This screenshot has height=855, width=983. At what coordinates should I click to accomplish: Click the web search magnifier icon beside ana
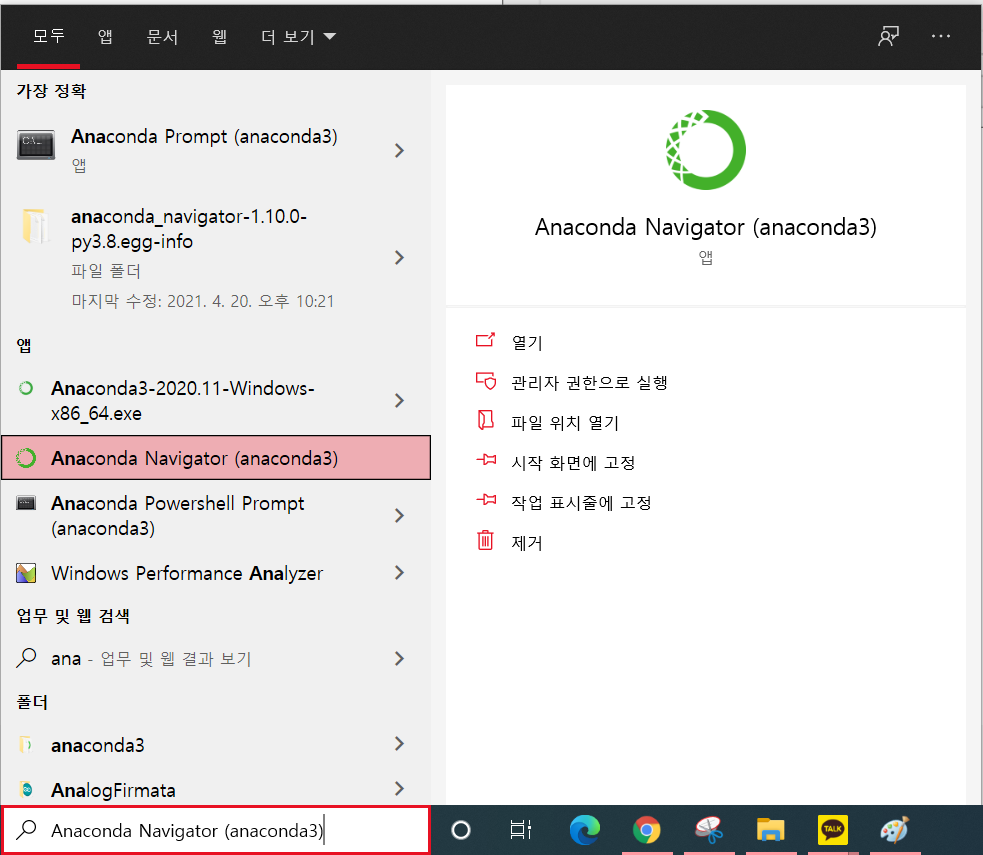pos(26,658)
